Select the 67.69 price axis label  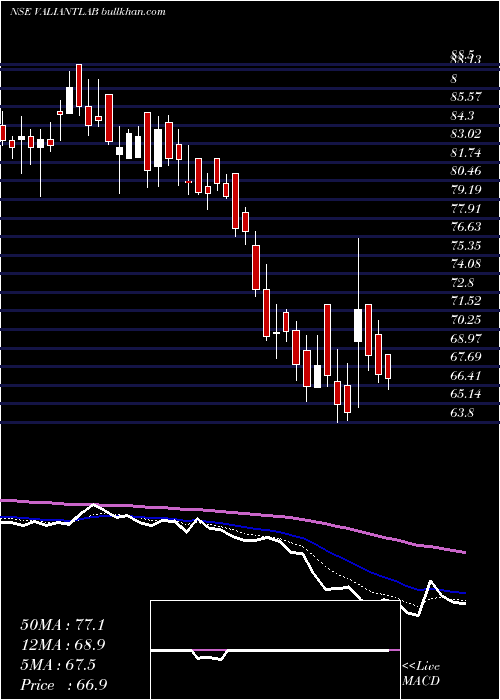tap(467, 357)
